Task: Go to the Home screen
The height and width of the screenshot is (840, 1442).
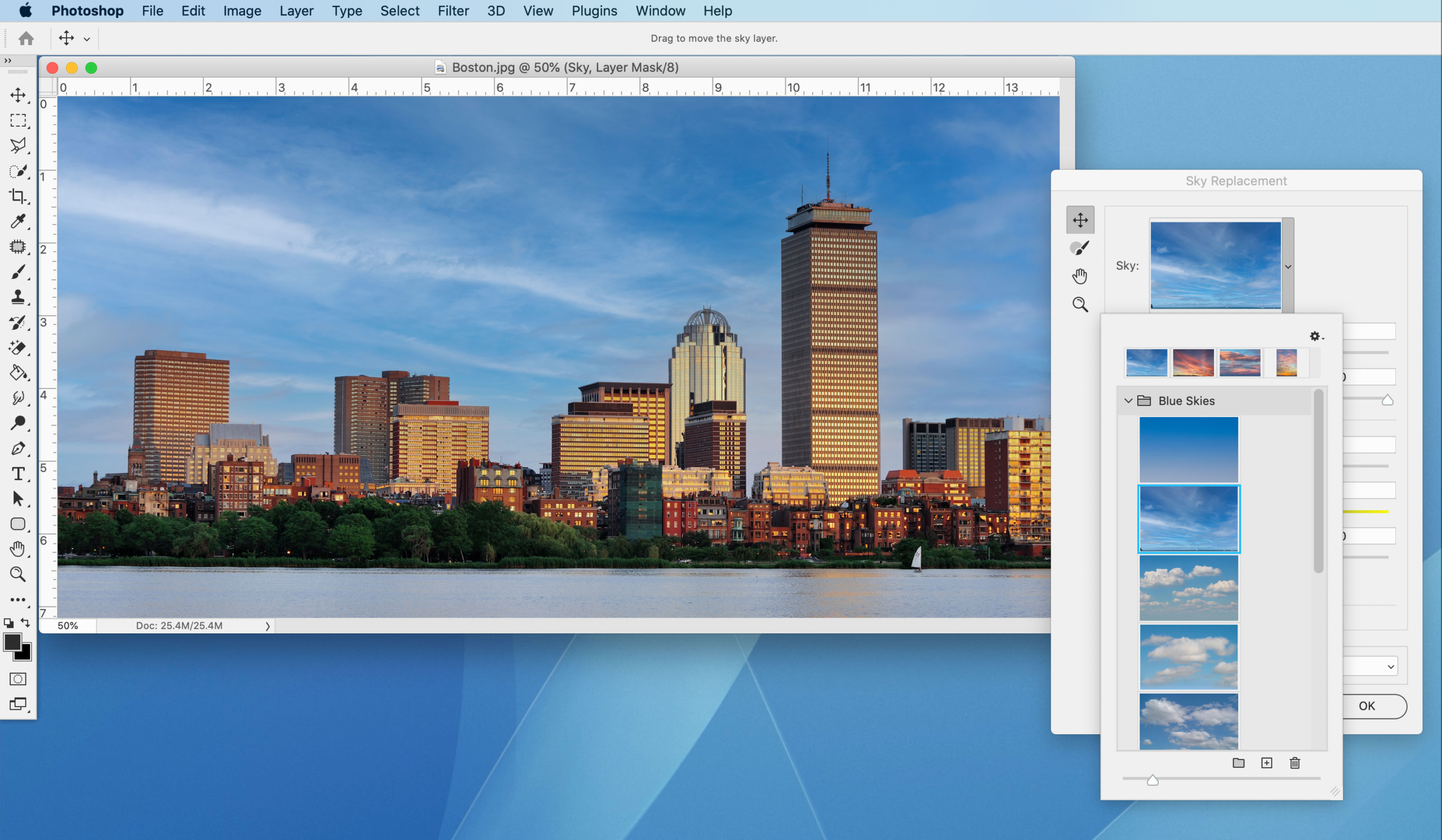Action: point(26,38)
